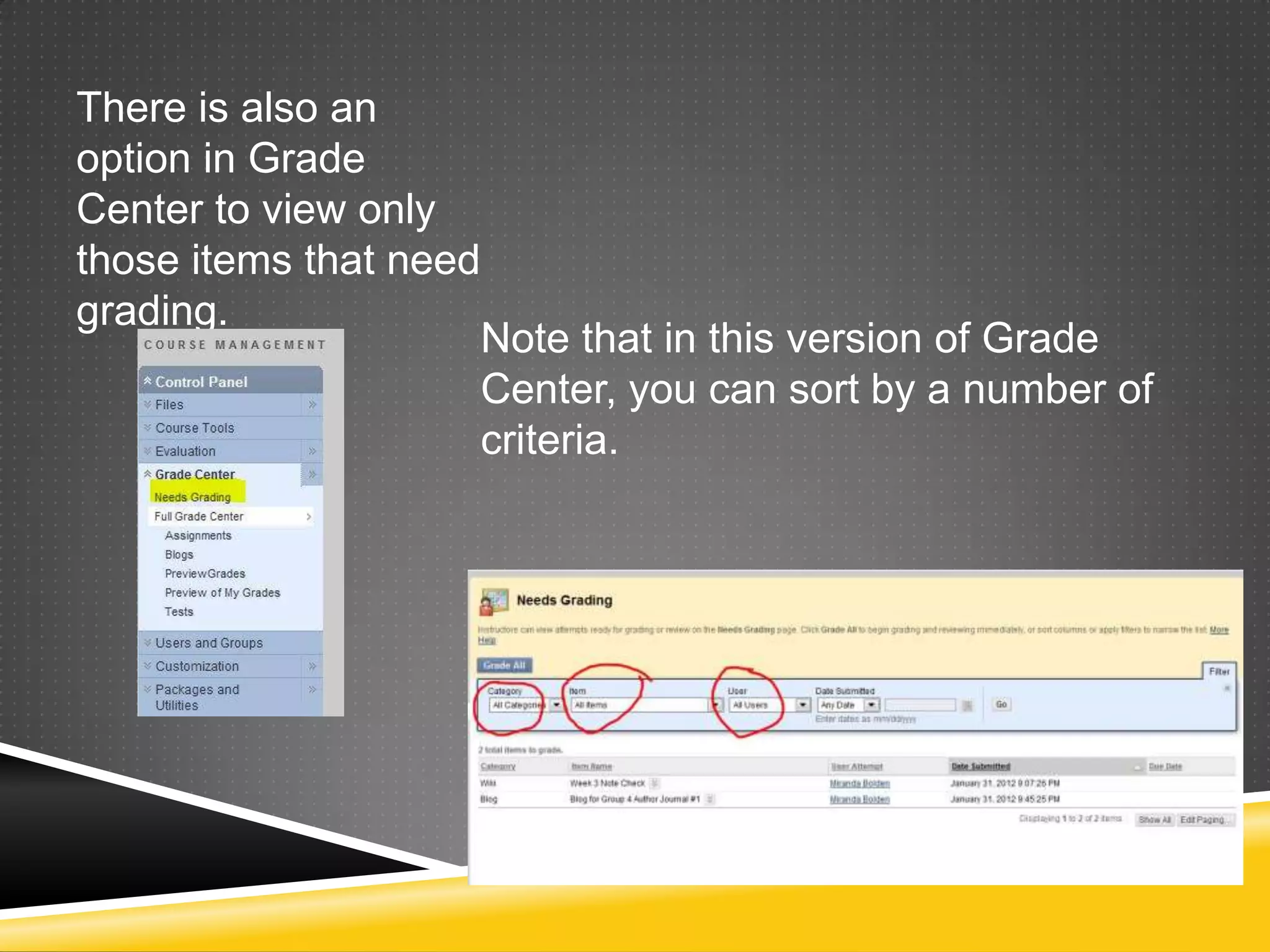Sort by User Attempt column header
The image size is (1270, 952).
pyautogui.click(x=857, y=767)
